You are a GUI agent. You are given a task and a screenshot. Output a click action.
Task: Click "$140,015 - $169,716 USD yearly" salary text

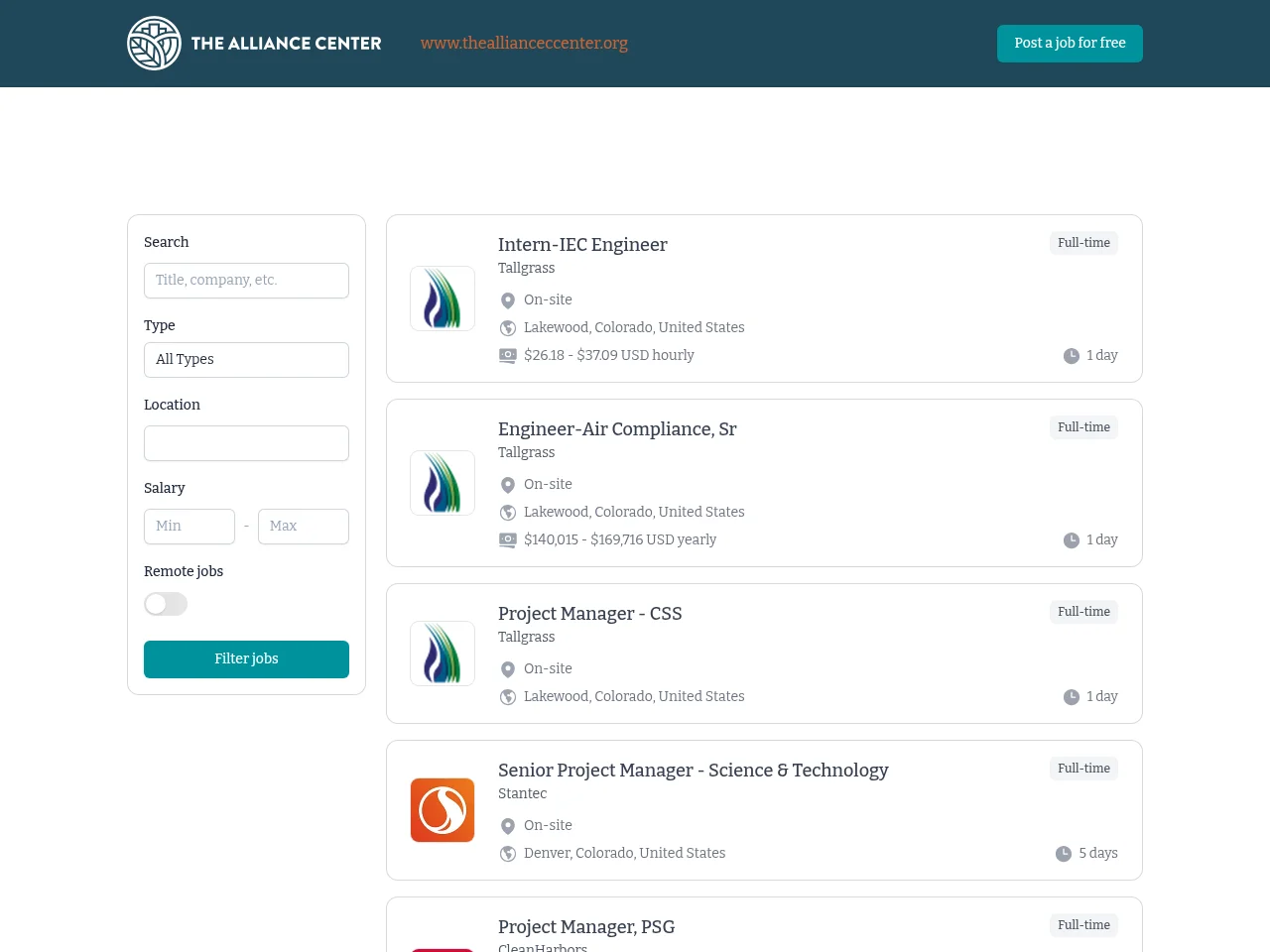[620, 540]
